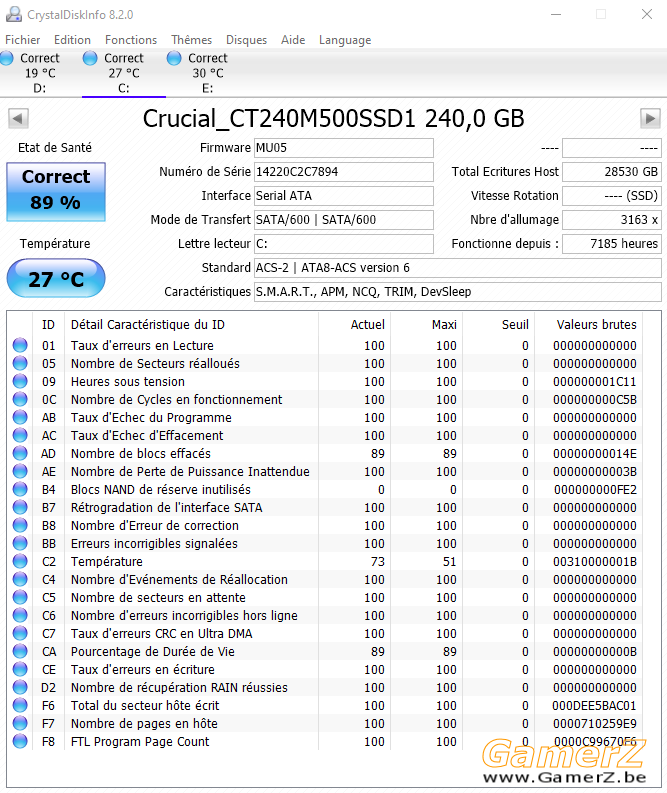Click the Nbre d'allumage value 3163 x
Image resolution: width=667 pixels, height=793 pixels.
612,219
